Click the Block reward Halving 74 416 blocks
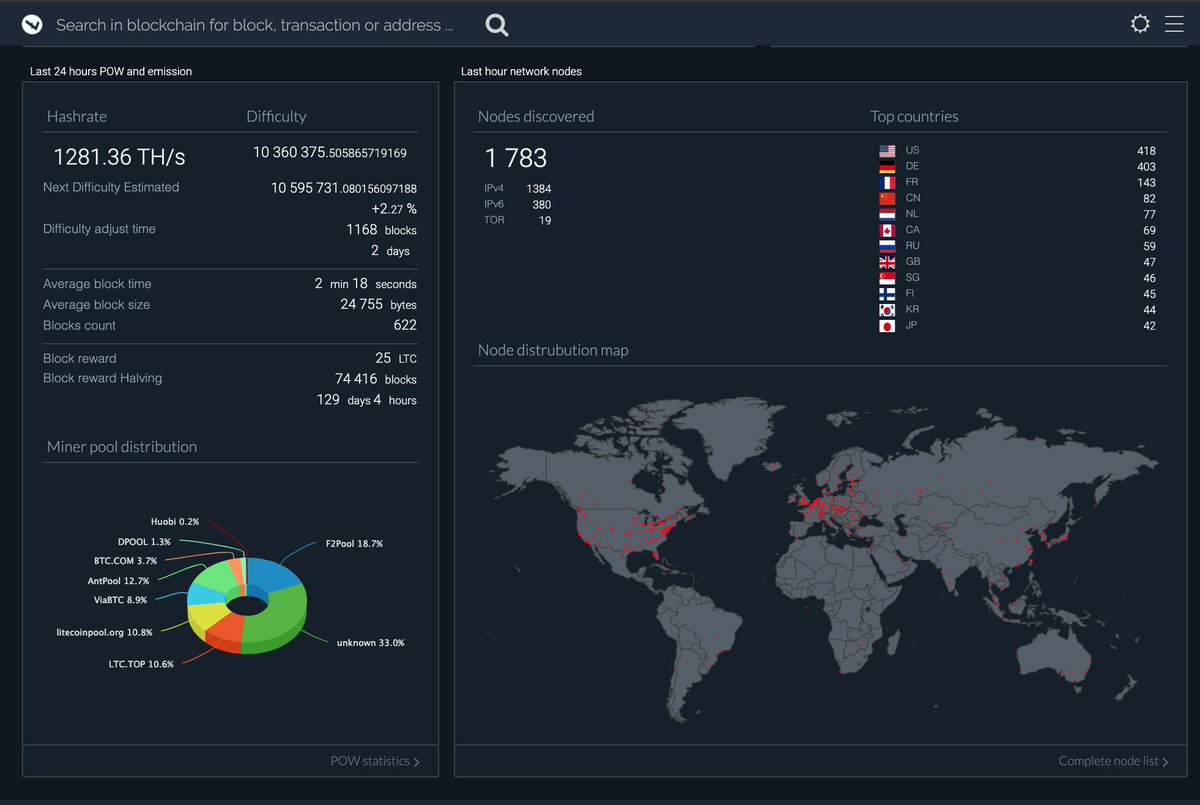 point(376,379)
